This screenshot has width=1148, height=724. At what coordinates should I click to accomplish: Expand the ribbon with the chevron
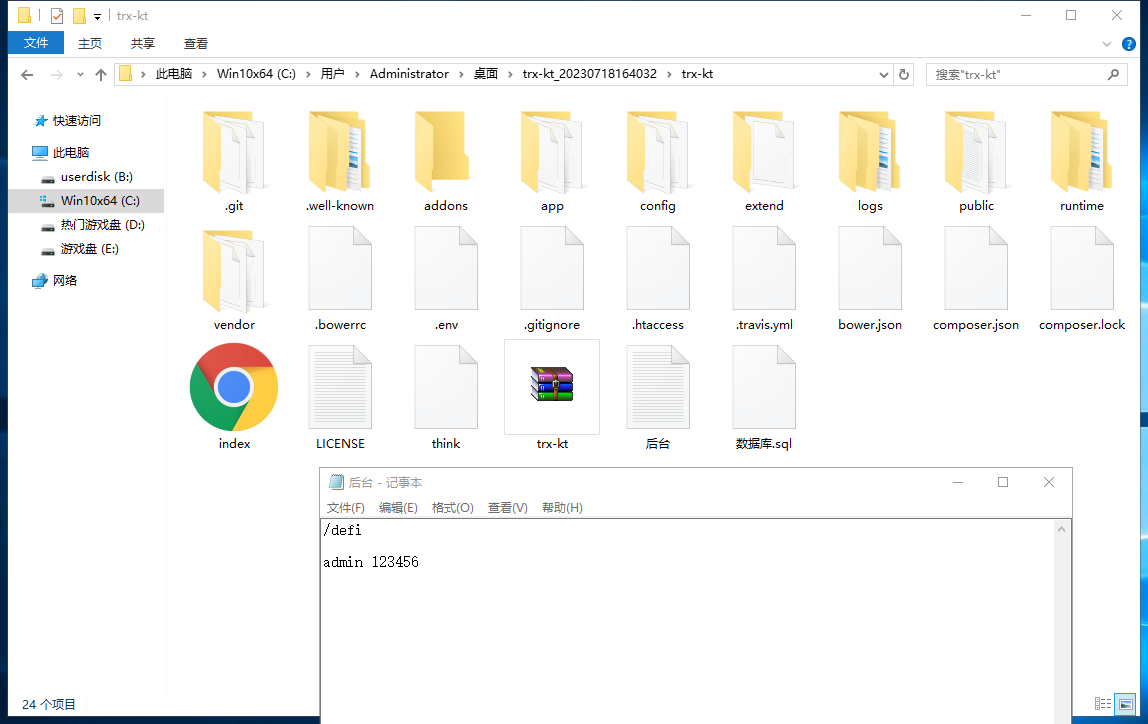tap(1107, 44)
